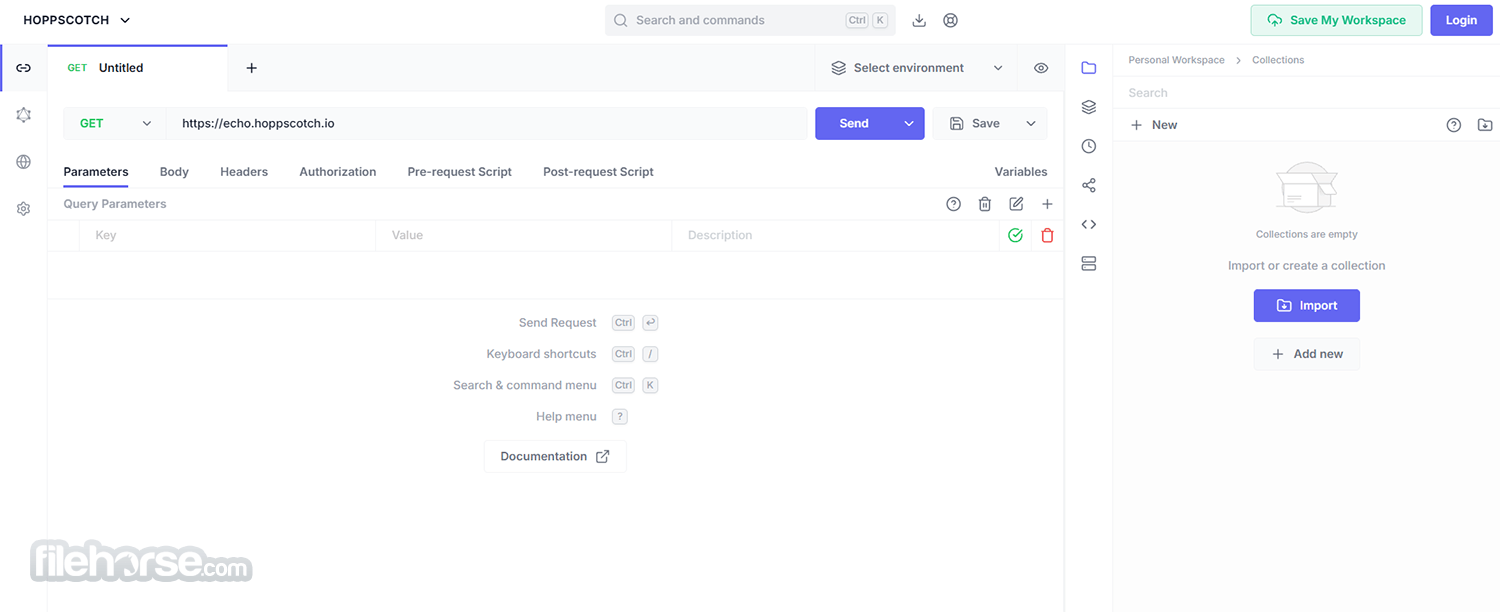Click the parameter Value field
This screenshot has width=1500, height=612.
pyautogui.click(x=523, y=235)
